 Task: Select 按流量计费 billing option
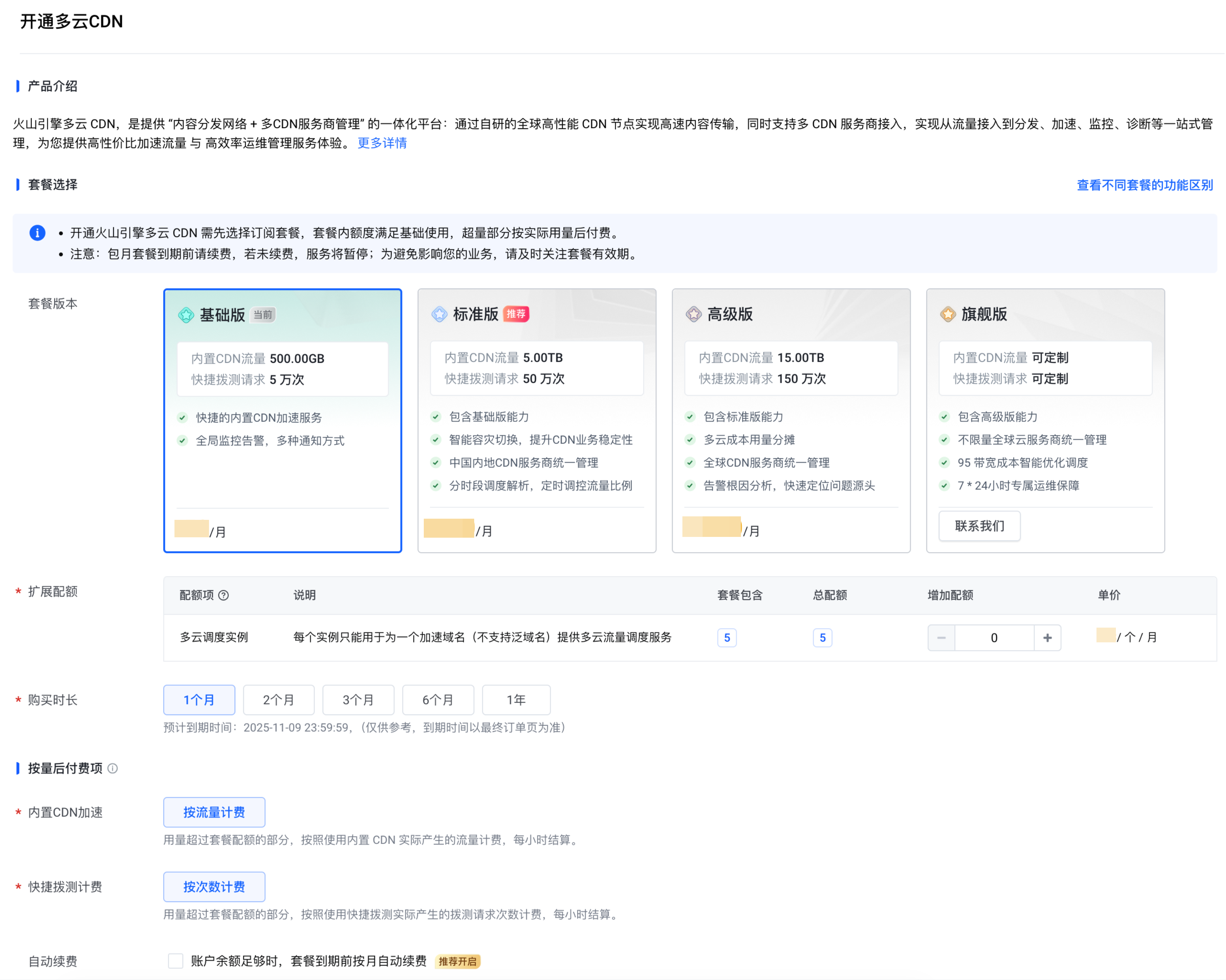(x=214, y=813)
